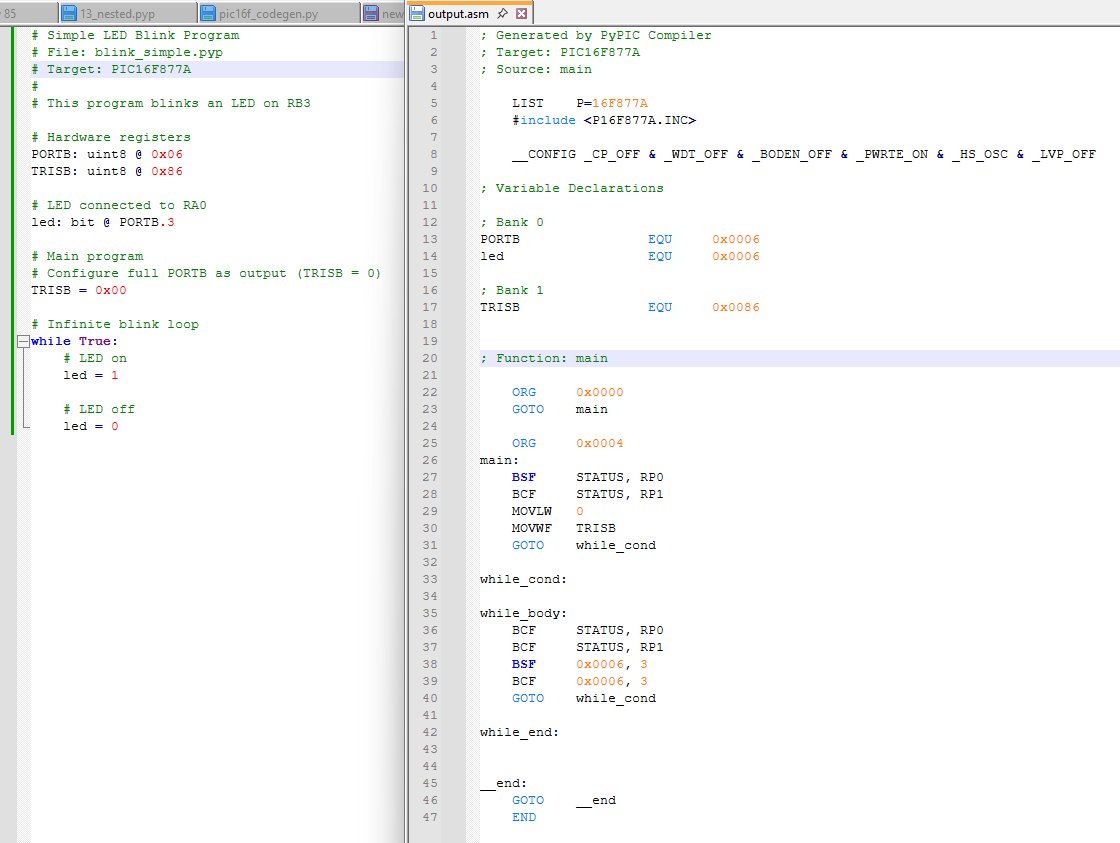
Task: Click the '# Configure full PORTB as output' comment
Action: point(206,273)
